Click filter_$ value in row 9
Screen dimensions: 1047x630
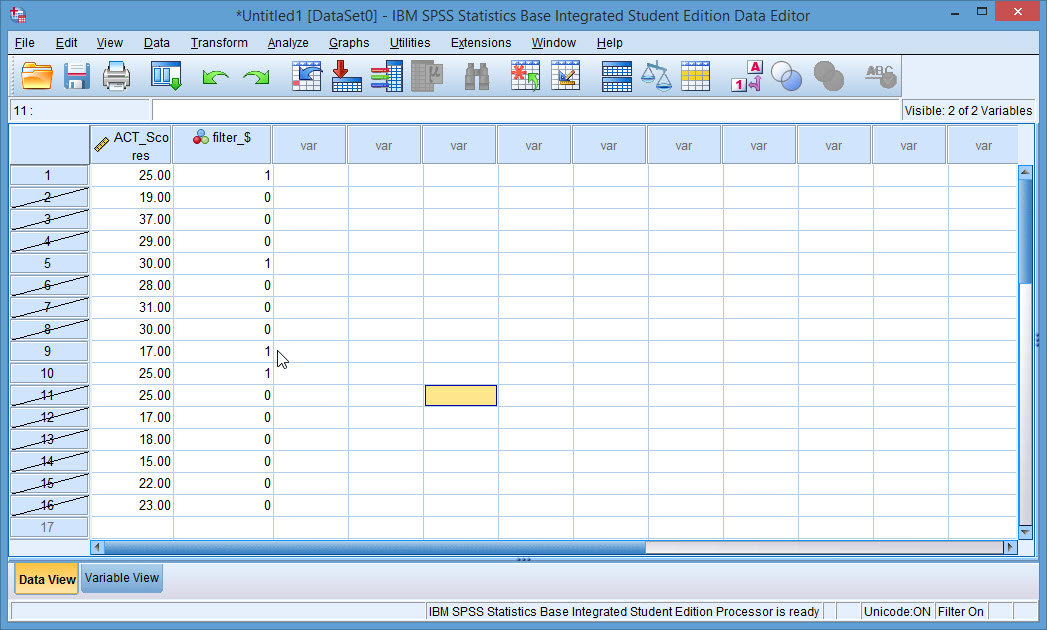[x=223, y=351]
